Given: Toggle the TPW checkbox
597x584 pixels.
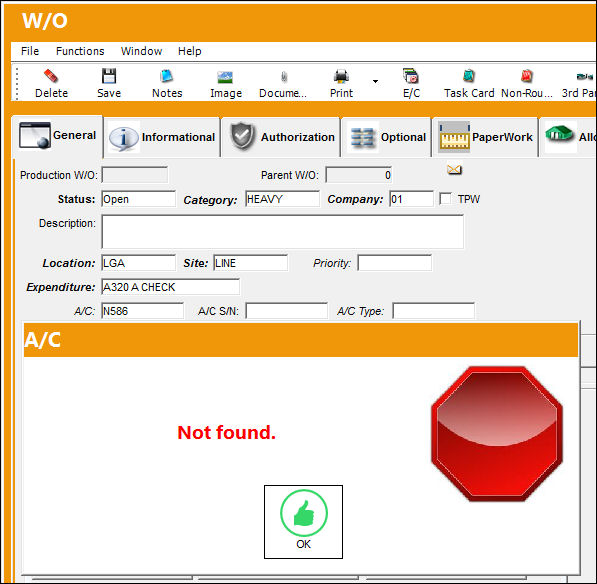Looking at the screenshot, I should (x=445, y=199).
